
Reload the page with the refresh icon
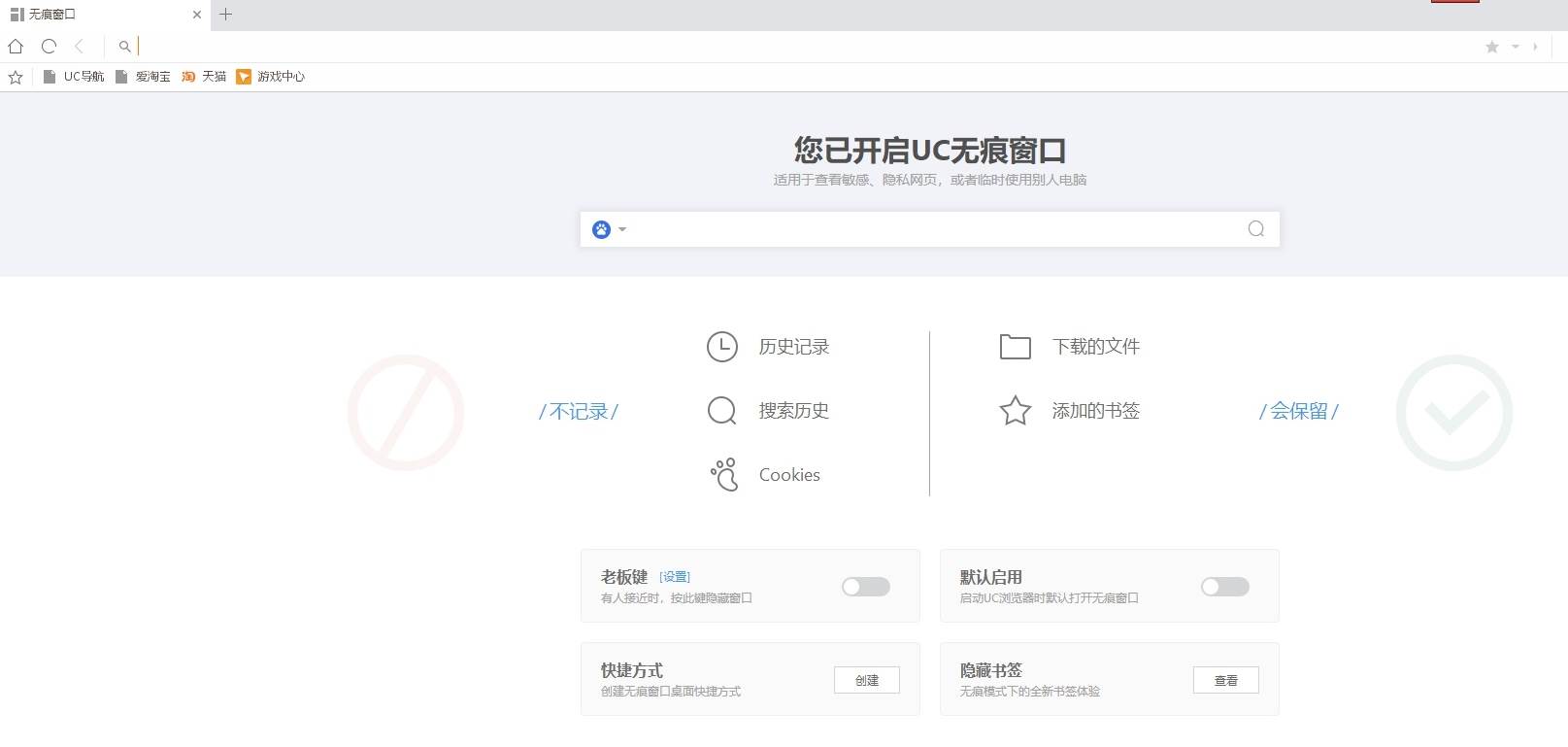(49, 46)
